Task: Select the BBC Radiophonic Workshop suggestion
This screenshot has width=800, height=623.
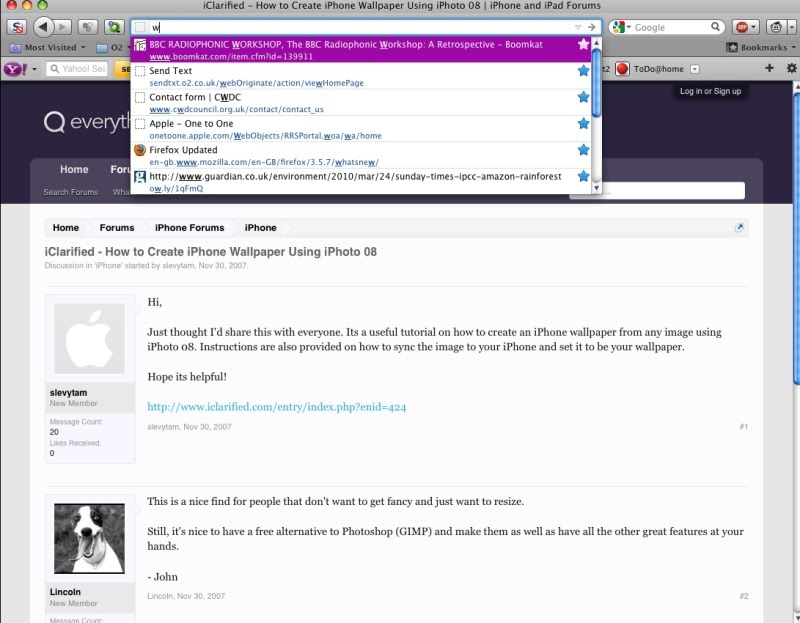Action: click(361, 49)
